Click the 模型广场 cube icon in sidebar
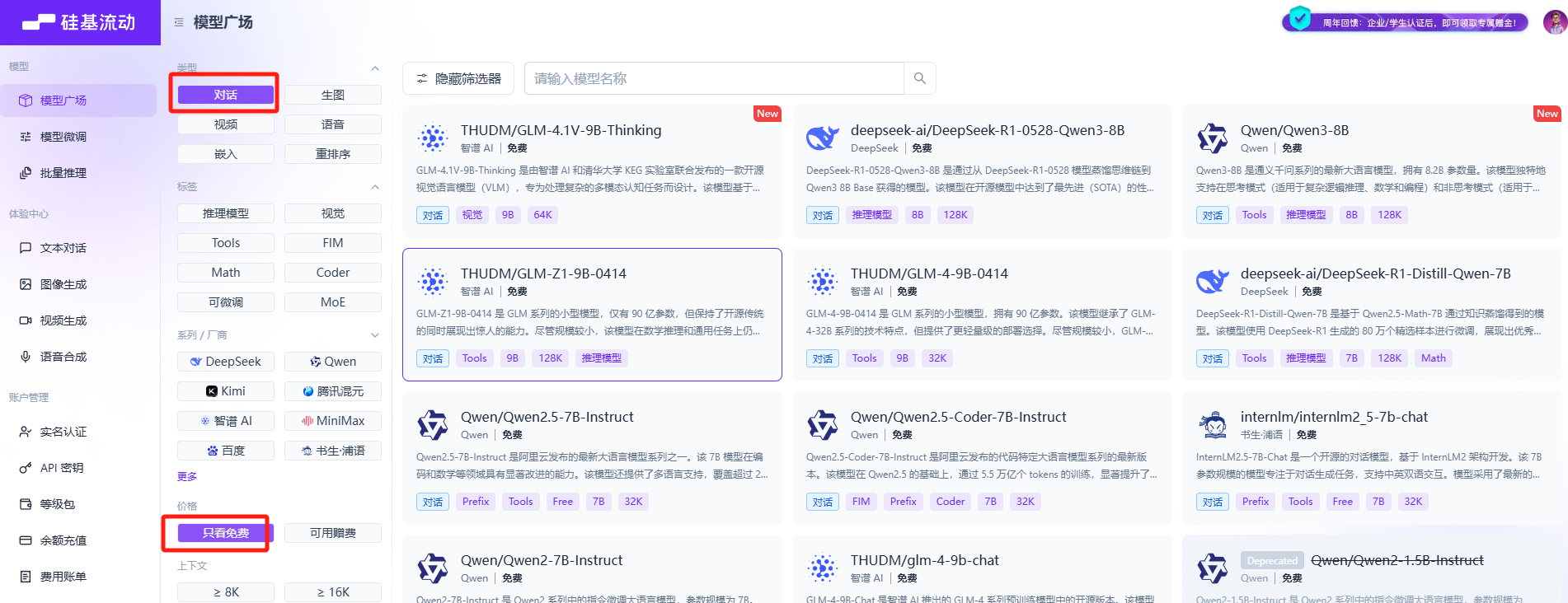Viewport: 1568px width, 603px height. pos(26,100)
